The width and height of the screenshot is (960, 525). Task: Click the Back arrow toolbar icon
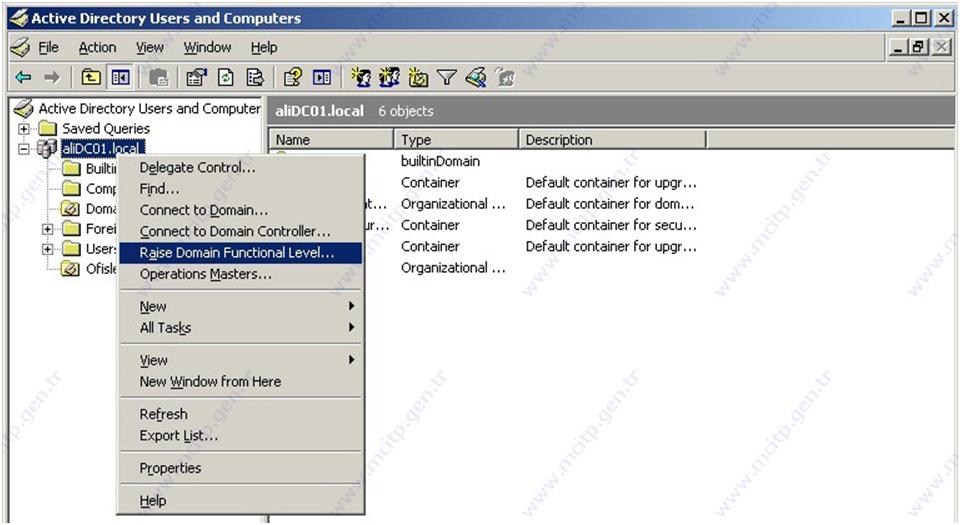pos(23,77)
